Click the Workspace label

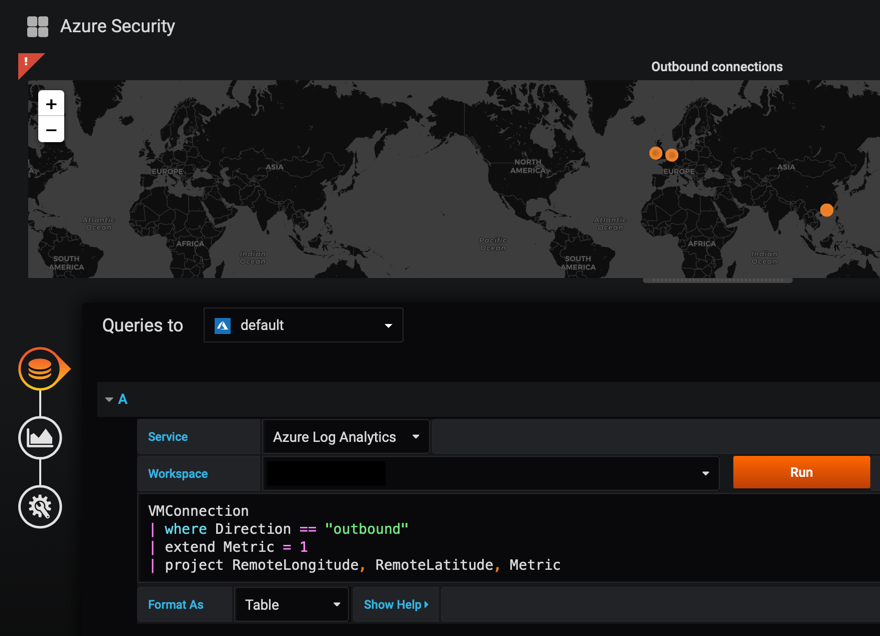click(x=178, y=474)
